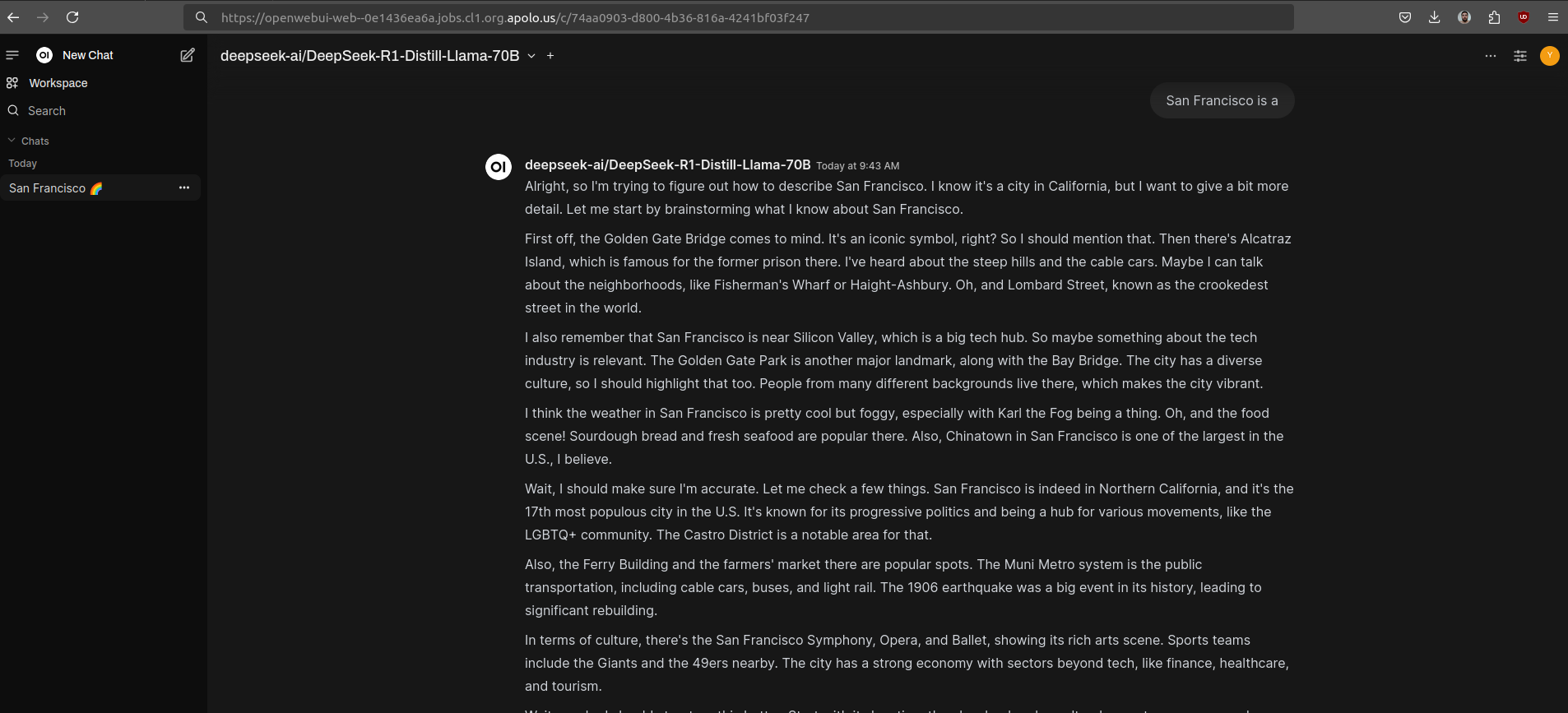Screen dimensions: 1568x713
Task: Click the Open WebUI logo in the sidebar
Action: click(44, 55)
